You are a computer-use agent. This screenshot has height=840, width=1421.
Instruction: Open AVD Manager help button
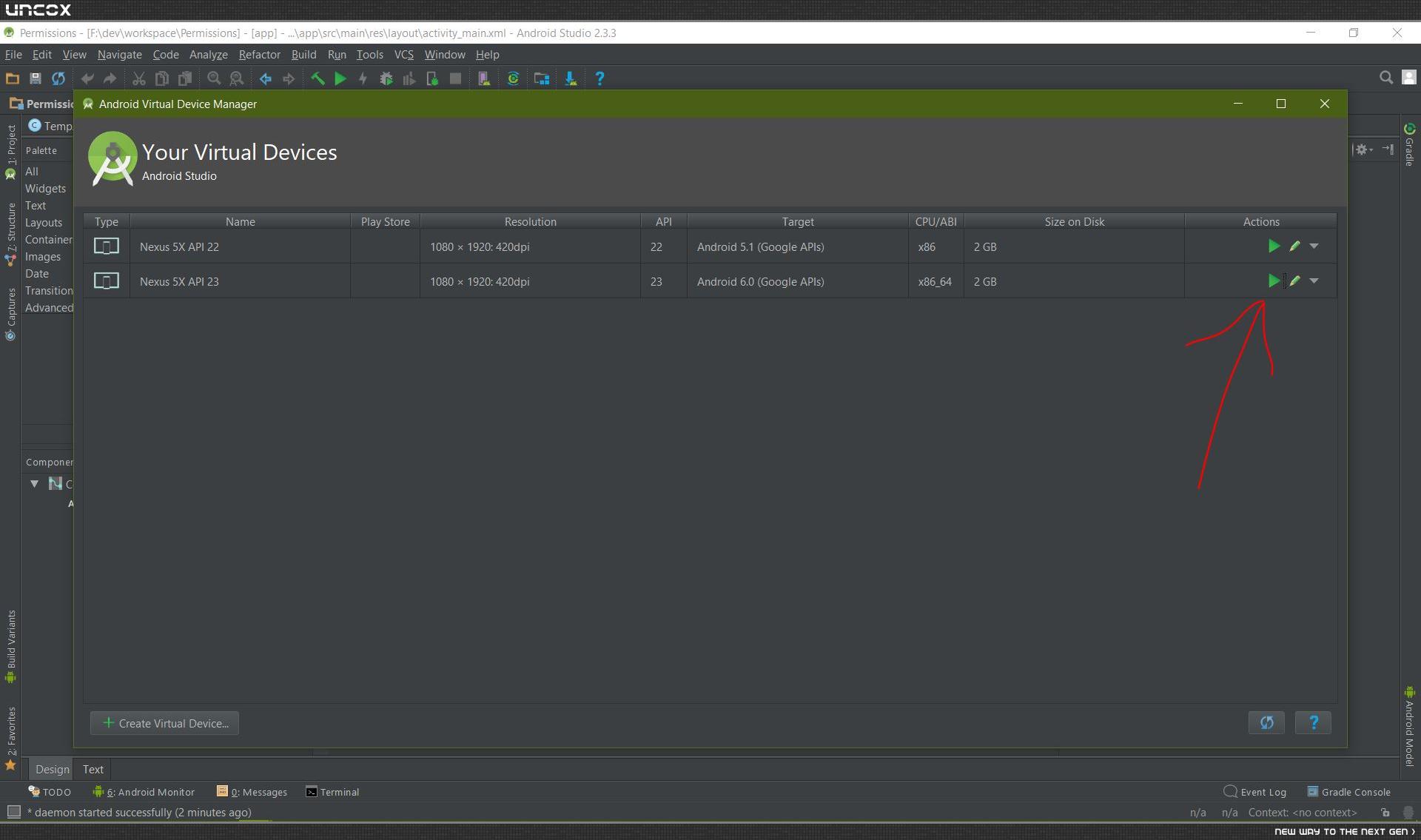(x=1313, y=722)
